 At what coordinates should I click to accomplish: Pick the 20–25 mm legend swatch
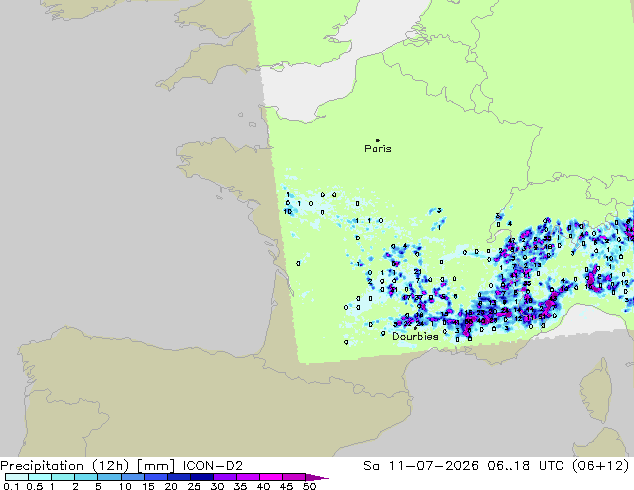pos(178,477)
